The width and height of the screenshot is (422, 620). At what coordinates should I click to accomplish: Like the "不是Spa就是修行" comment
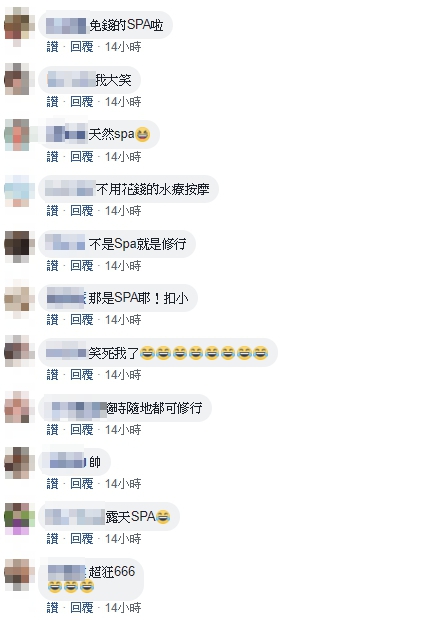52,266
